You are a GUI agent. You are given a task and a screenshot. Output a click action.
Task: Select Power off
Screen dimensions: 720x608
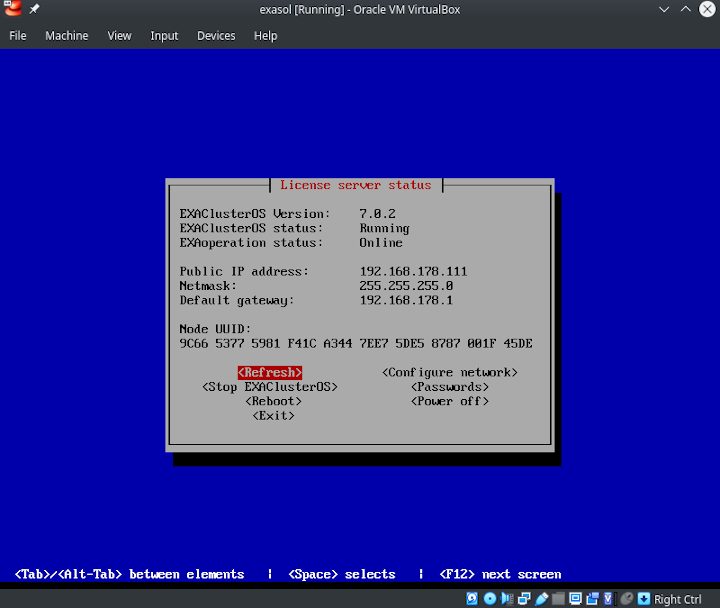coord(450,401)
